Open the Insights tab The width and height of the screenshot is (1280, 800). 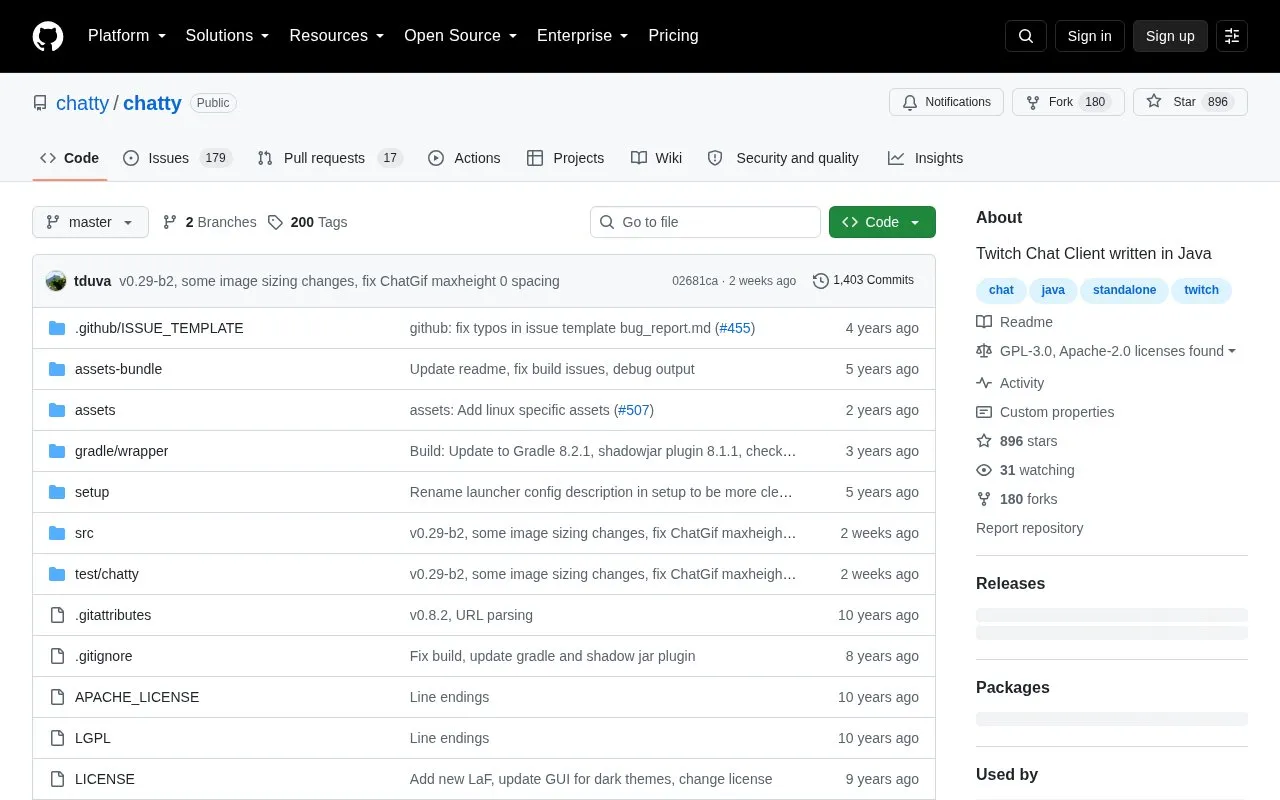[x=925, y=158]
